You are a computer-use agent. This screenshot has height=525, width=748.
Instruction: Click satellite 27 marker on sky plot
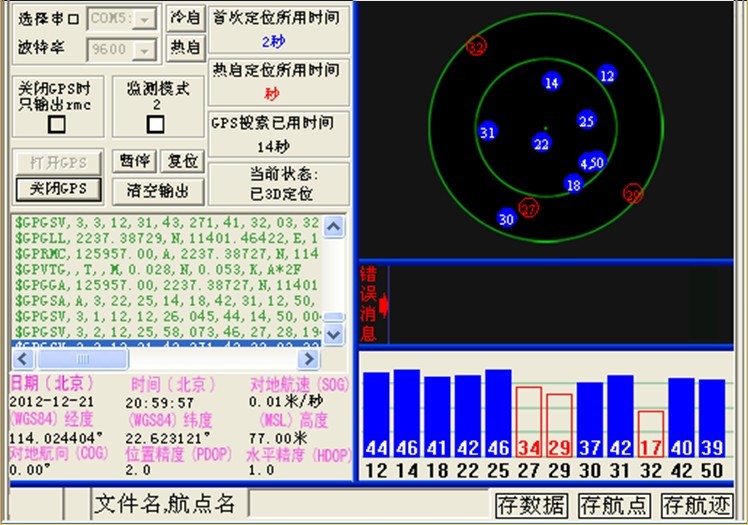[529, 208]
